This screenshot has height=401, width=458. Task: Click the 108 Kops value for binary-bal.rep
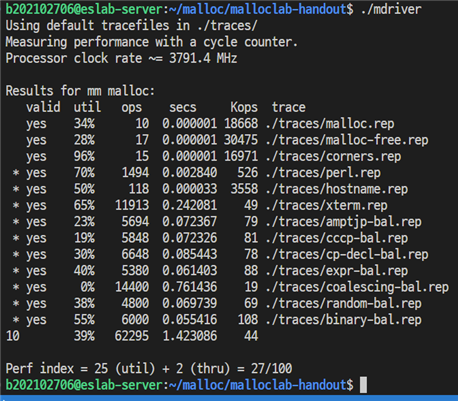(x=248, y=320)
